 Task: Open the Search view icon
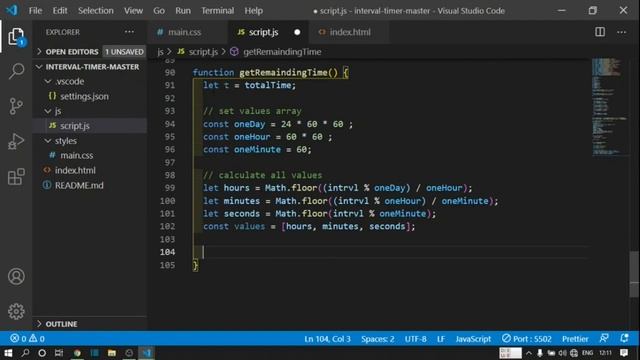click(x=16, y=71)
